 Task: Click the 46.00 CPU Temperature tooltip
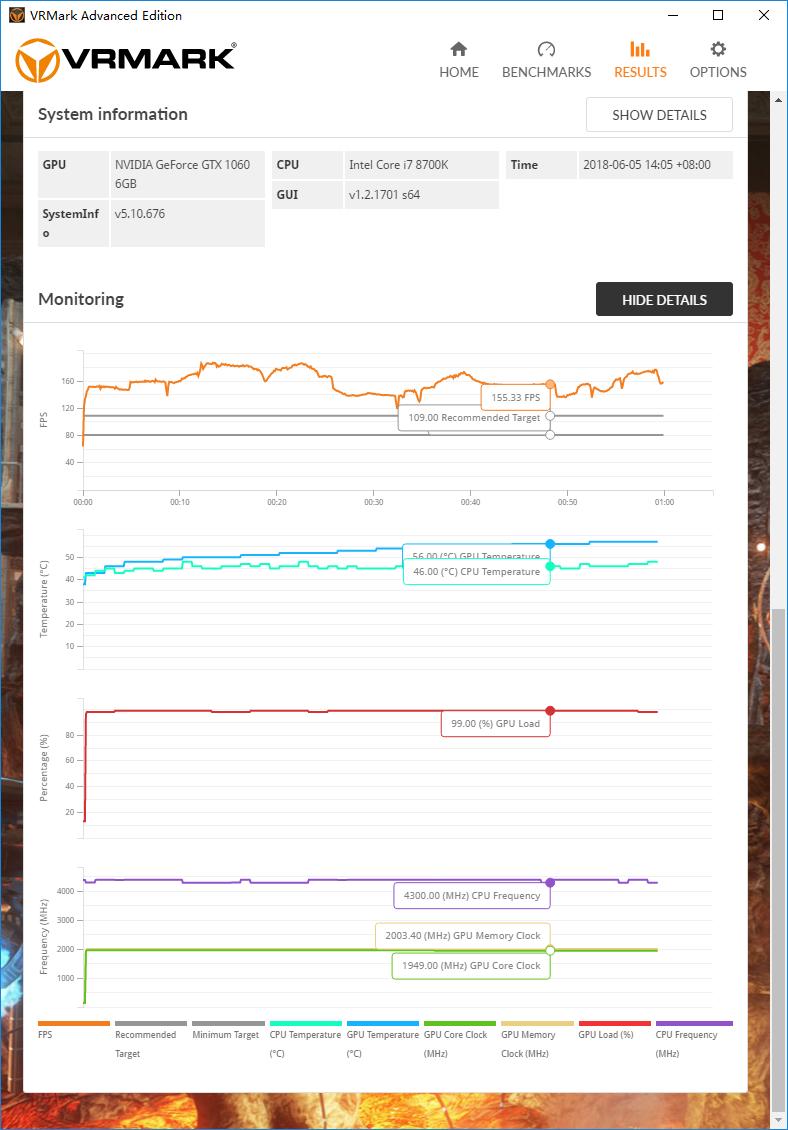click(x=477, y=571)
